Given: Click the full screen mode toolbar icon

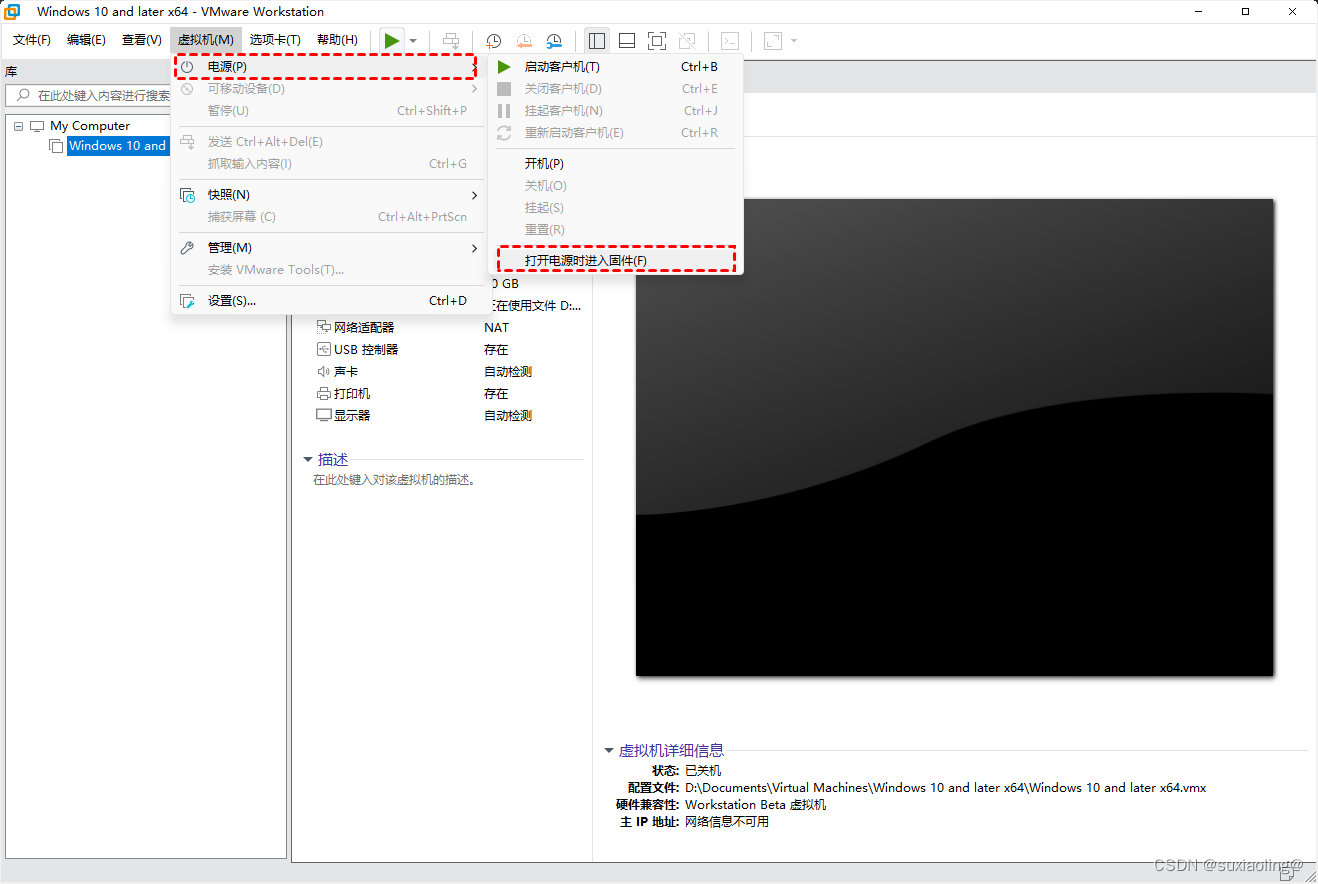Looking at the screenshot, I should [656, 41].
